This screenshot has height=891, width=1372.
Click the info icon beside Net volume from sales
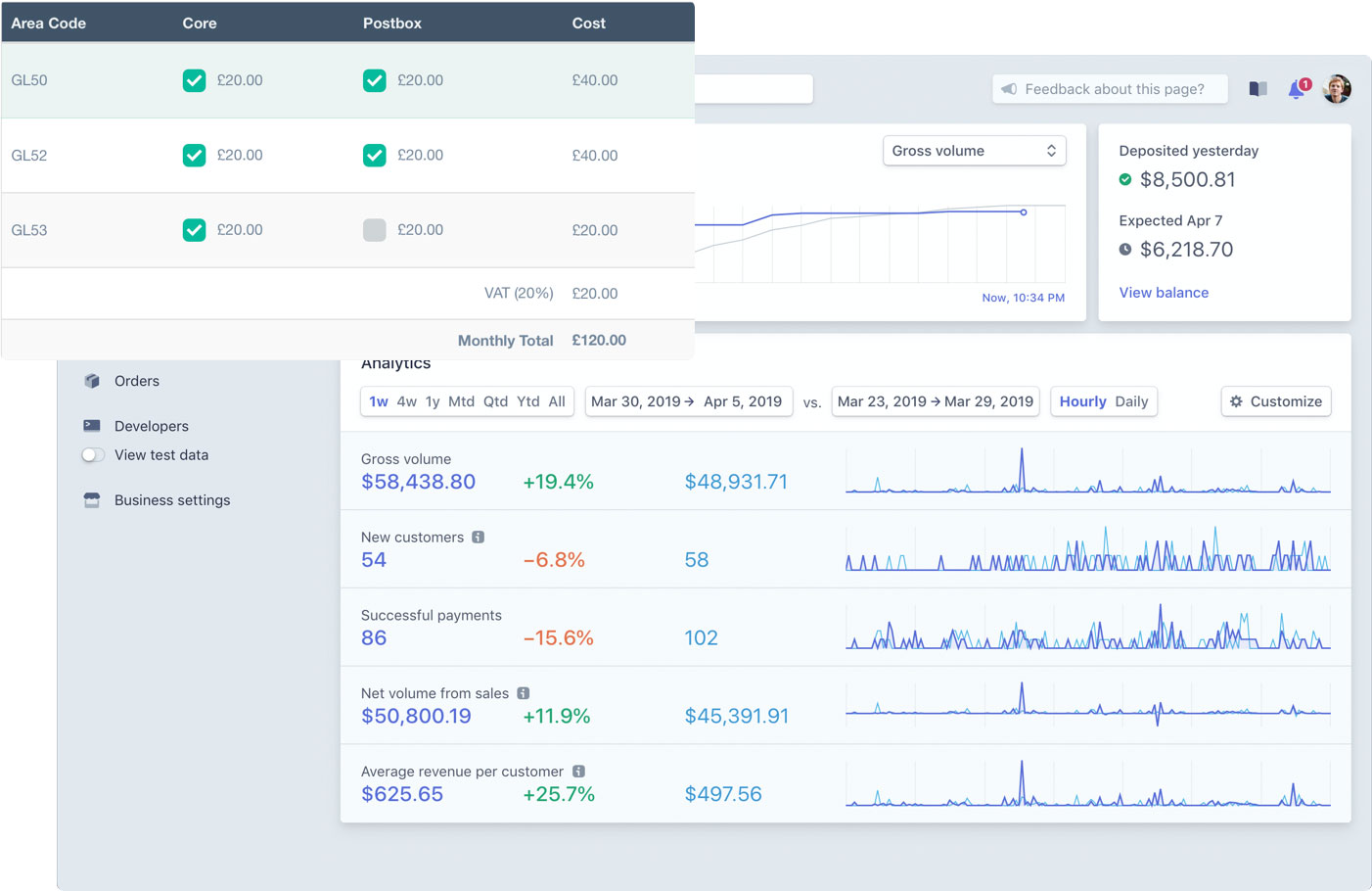(522, 692)
